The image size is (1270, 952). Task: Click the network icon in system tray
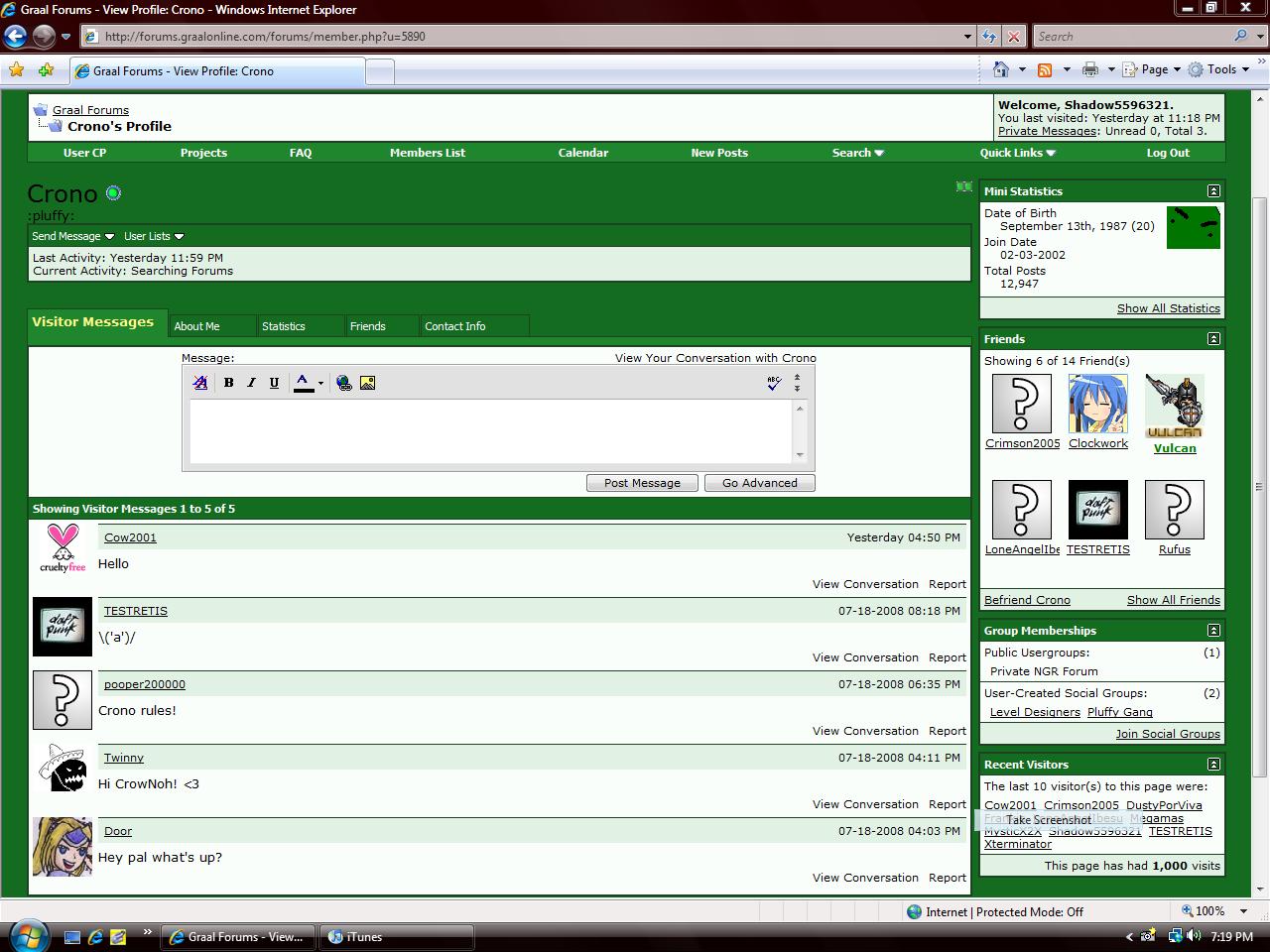[x=1175, y=936]
